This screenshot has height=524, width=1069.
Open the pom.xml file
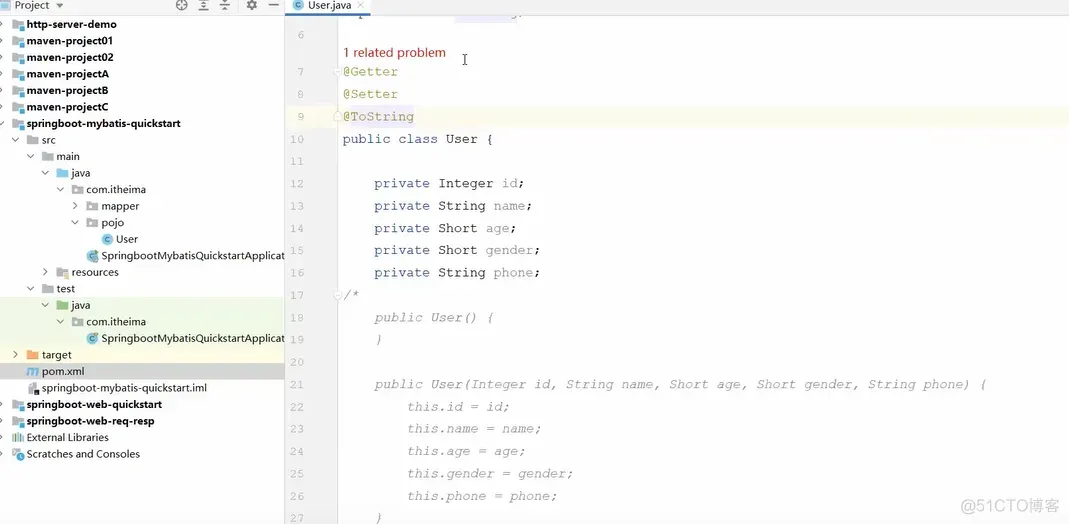63,371
